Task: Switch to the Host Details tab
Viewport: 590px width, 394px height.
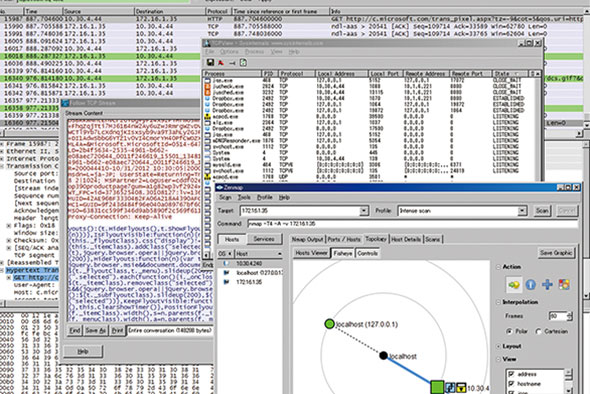Action: click(x=406, y=239)
